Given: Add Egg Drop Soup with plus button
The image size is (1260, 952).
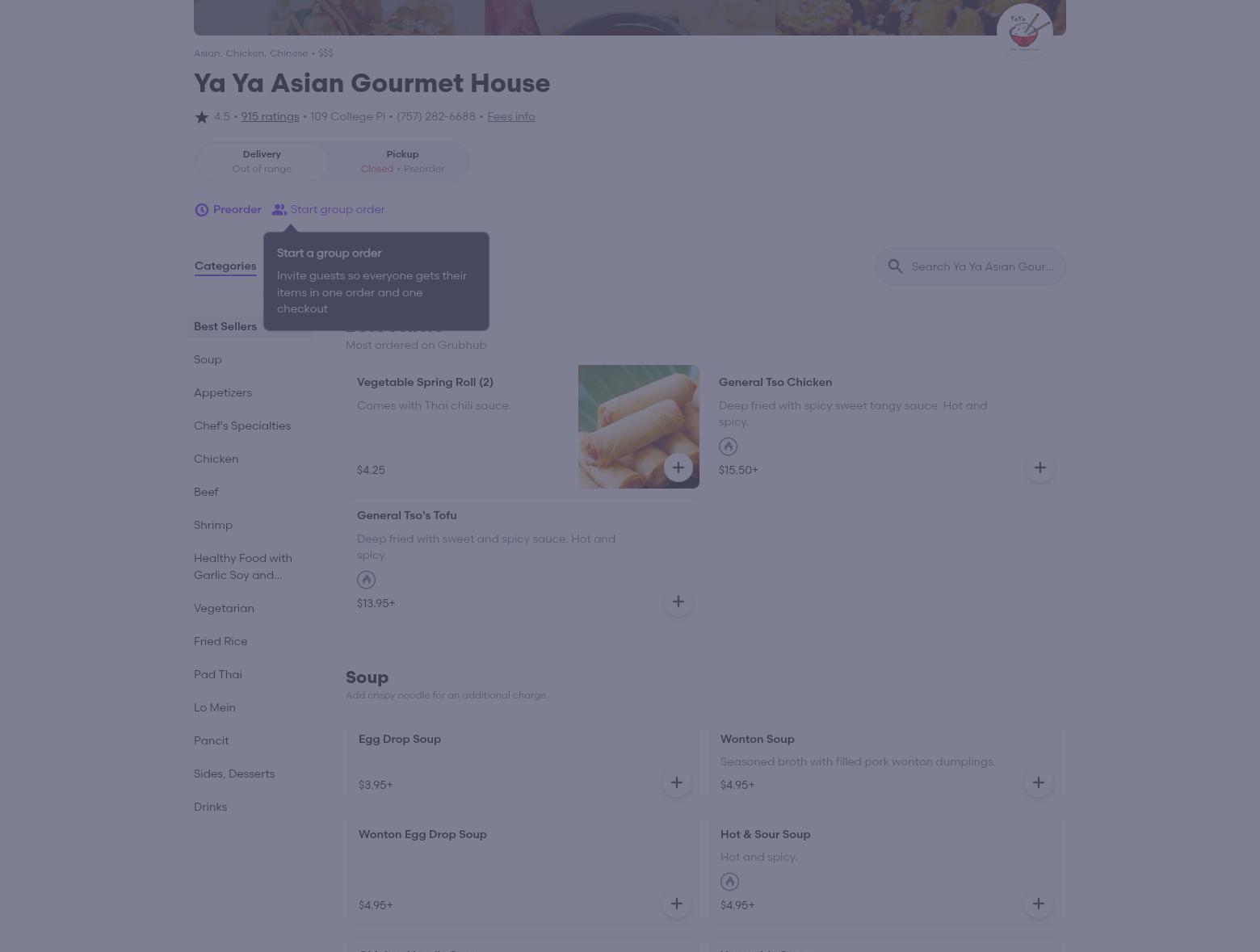Looking at the screenshot, I should tap(676, 782).
